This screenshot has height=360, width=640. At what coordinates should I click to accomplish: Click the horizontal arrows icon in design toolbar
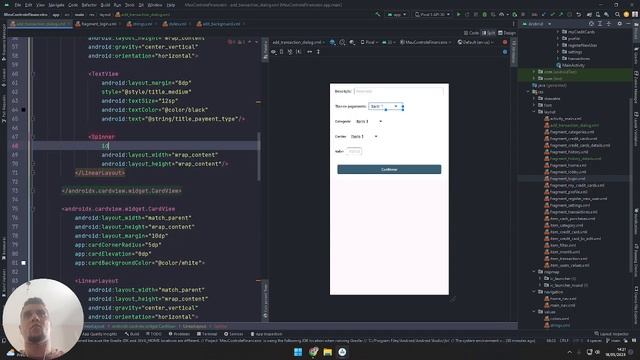(309, 52)
